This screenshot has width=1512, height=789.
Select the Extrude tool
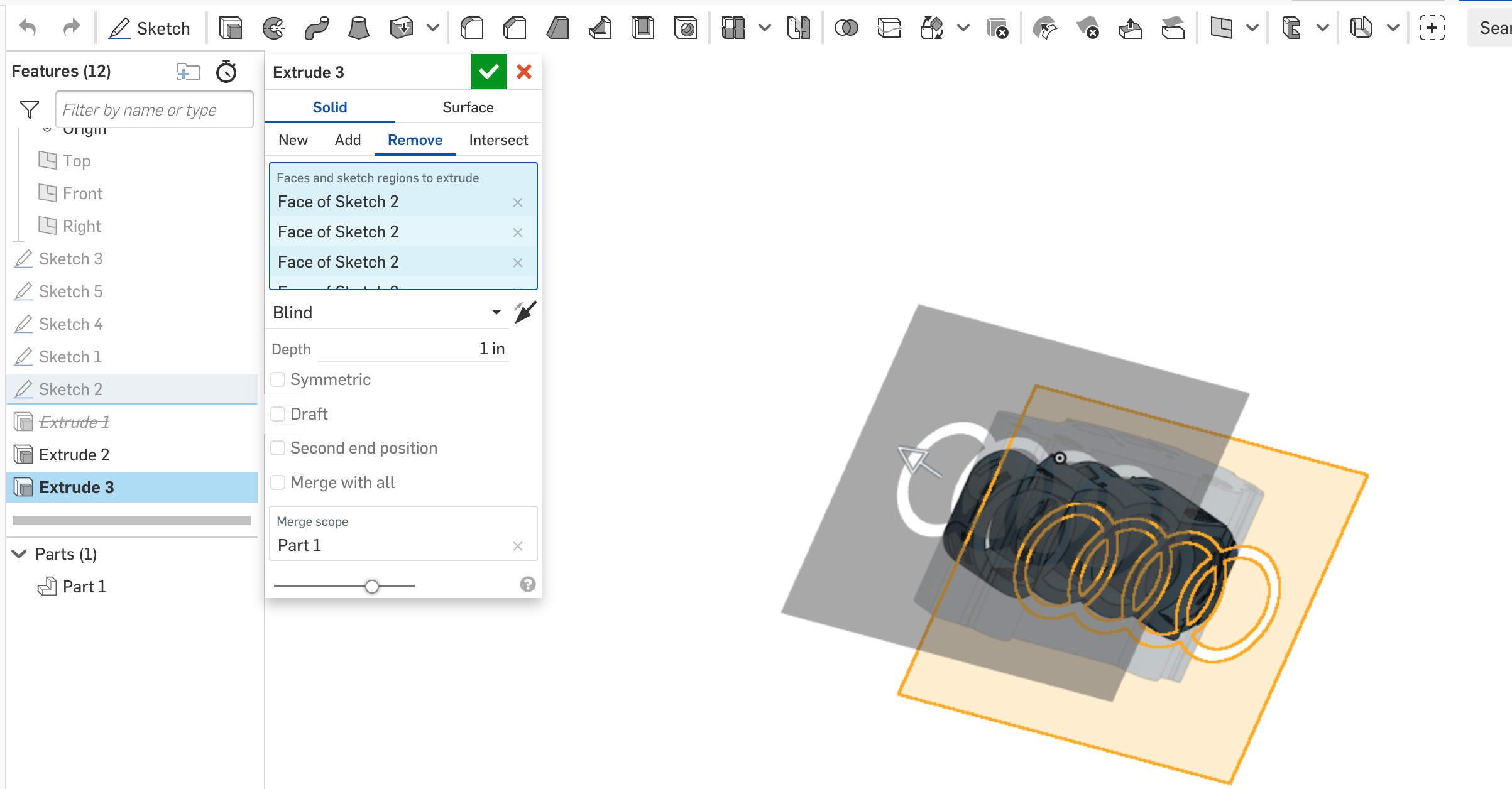click(x=231, y=28)
